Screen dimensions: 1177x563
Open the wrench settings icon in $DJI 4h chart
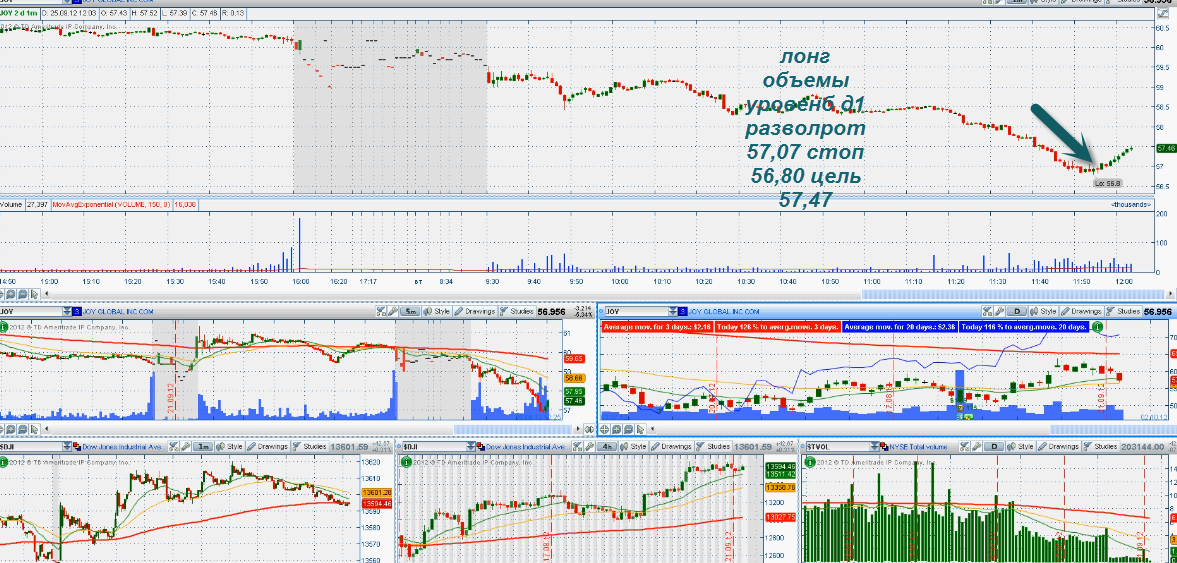tap(589, 446)
